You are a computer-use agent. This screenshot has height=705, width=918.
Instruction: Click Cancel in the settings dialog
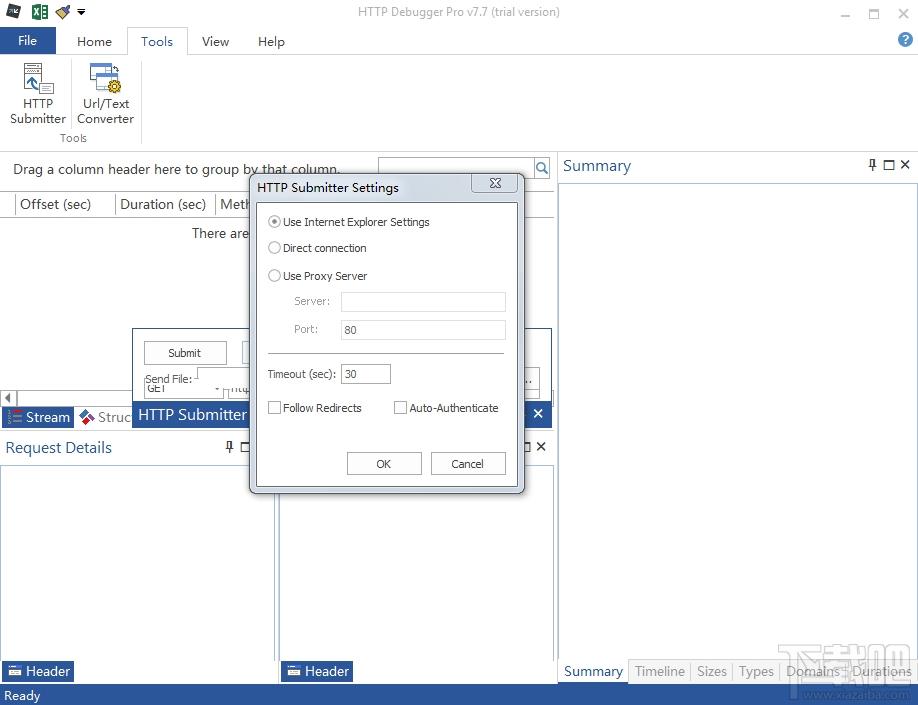468,464
